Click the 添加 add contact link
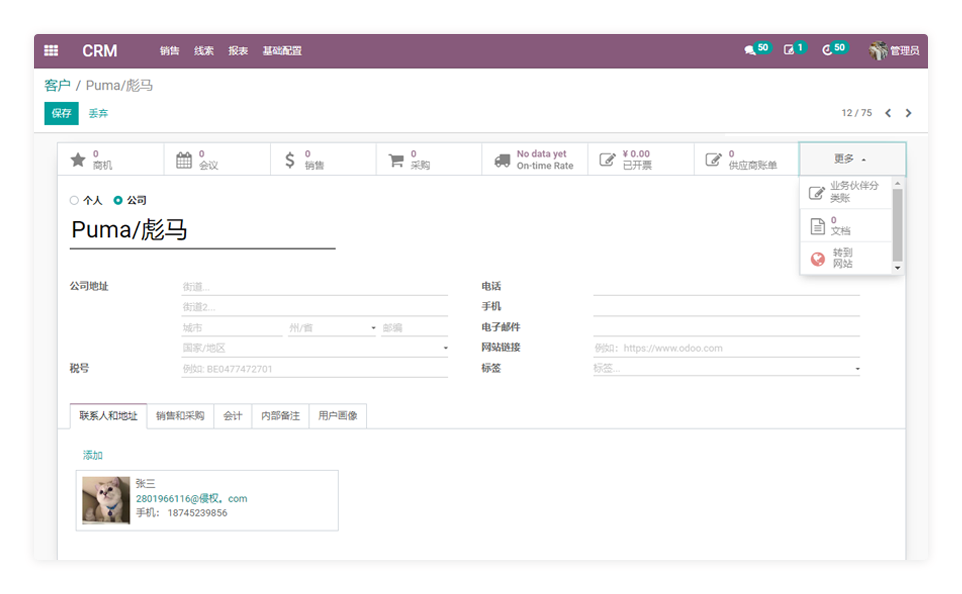Image resolution: width=962 pixels, height=594 pixels. (93, 456)
